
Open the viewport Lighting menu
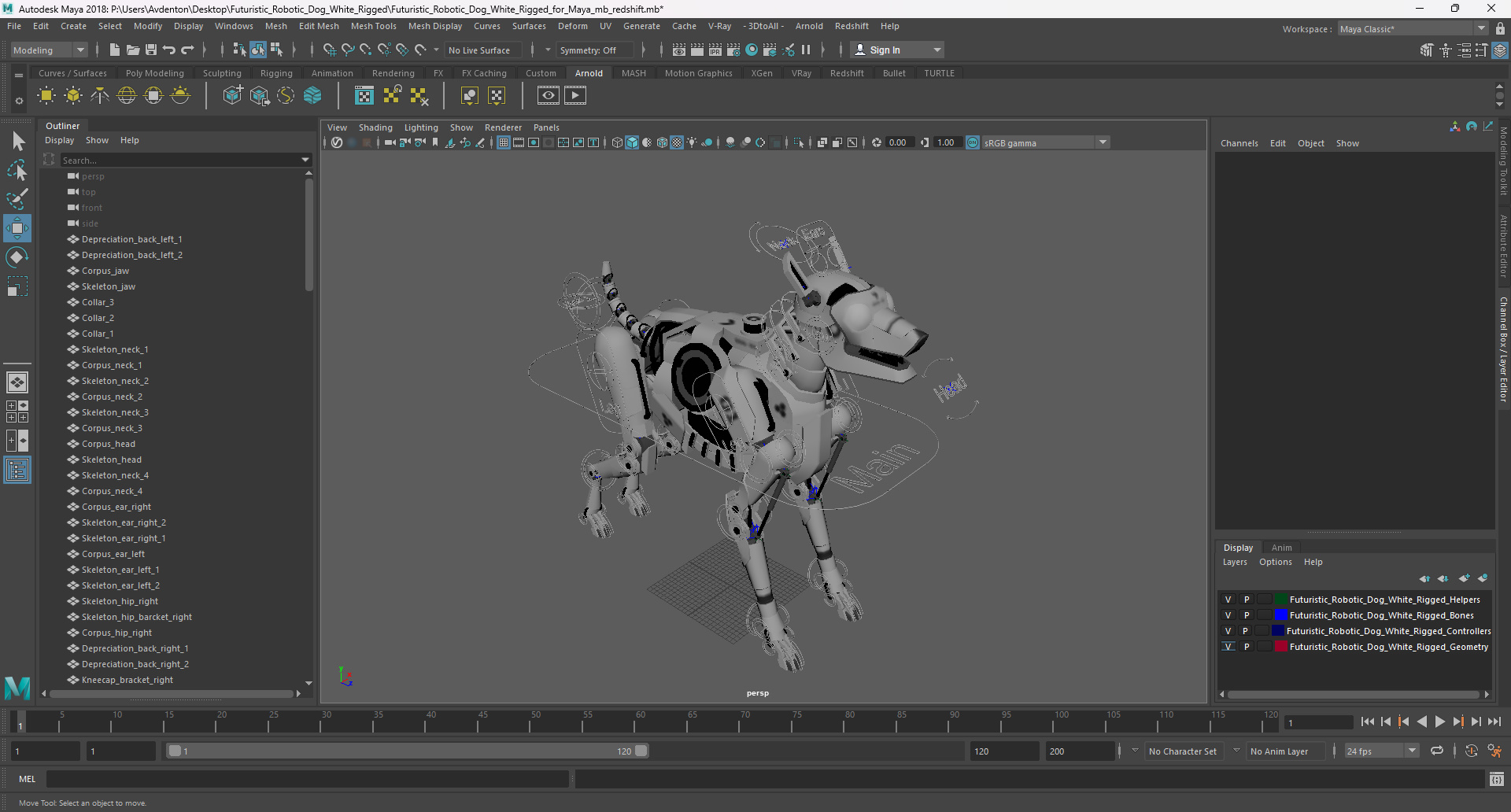point(421,127)
